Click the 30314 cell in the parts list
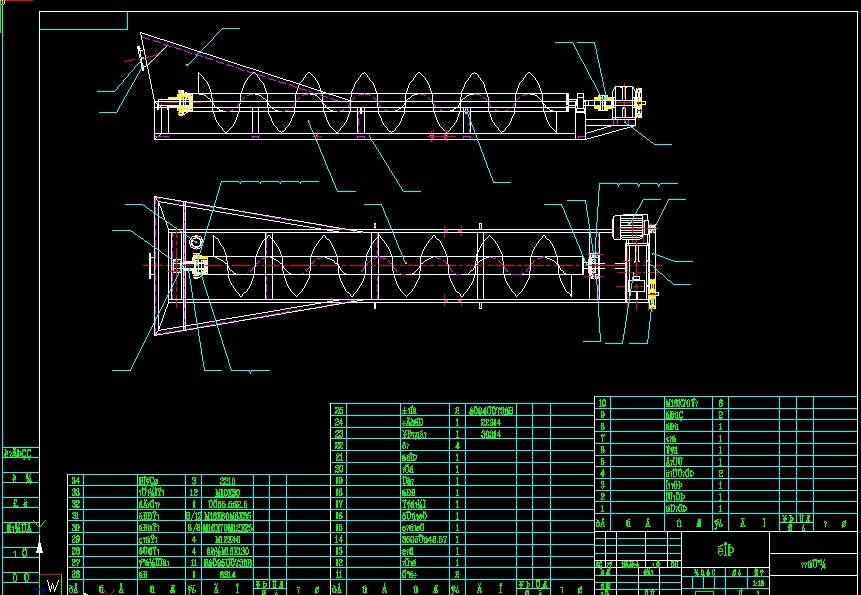861x595 pixels. [490, 434]
